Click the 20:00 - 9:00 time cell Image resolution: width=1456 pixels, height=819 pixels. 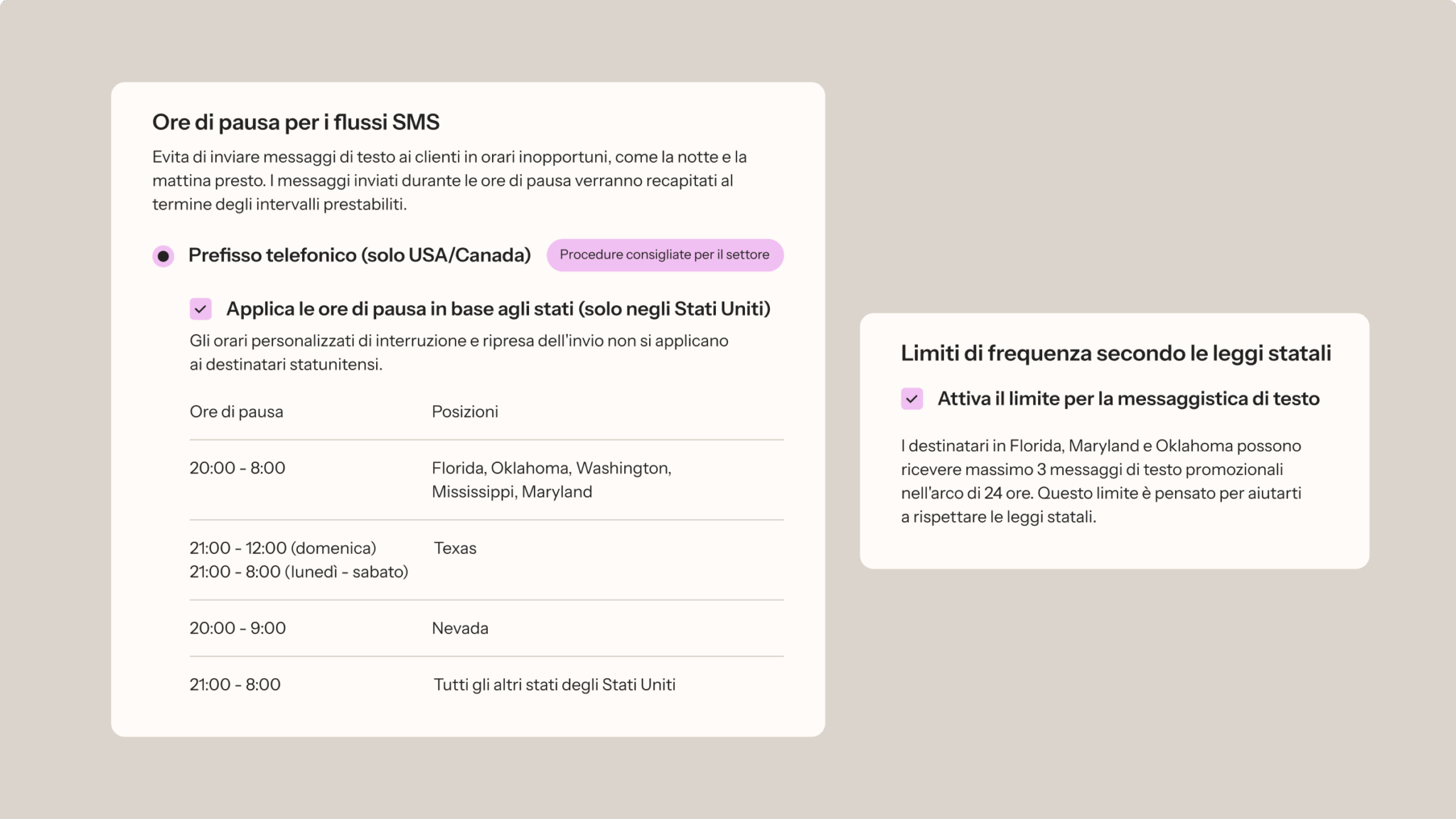237,628
